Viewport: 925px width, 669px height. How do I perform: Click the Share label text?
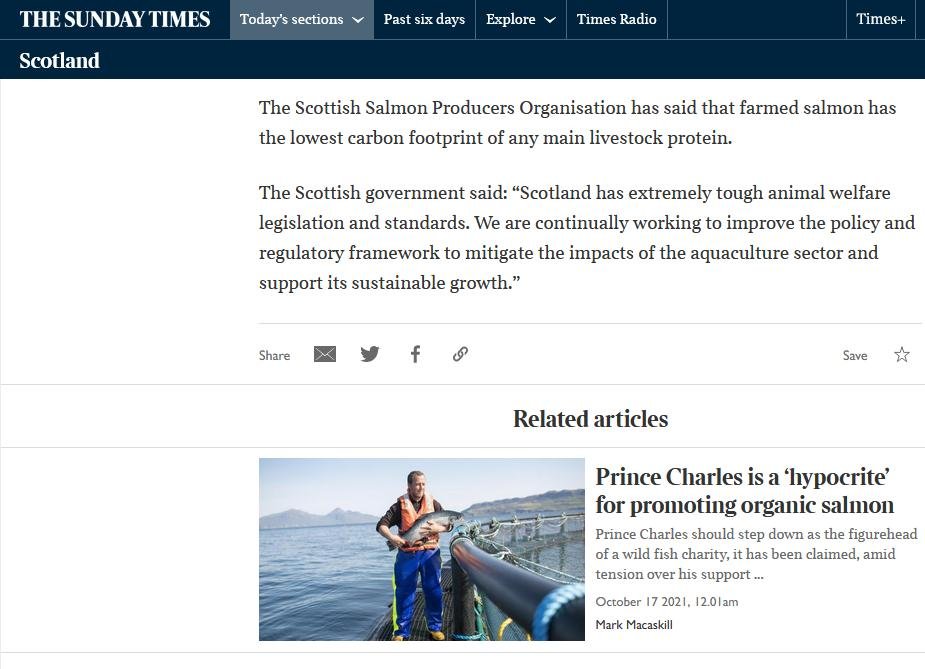pyautogui.click(x=274, y=355)
